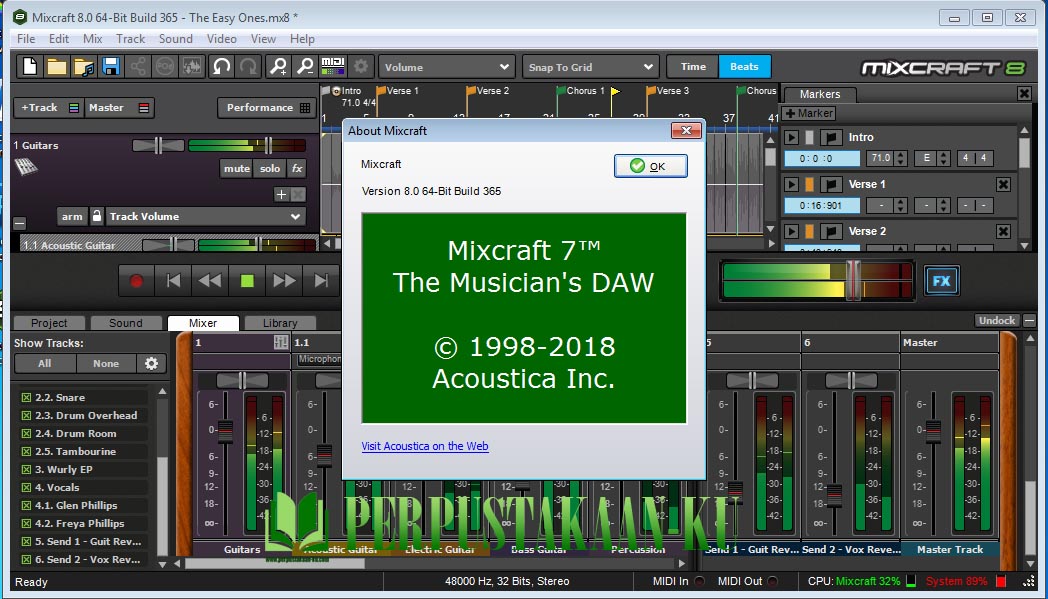The width and height of the screenshot is (1048, 599).
Task: Click the undo arrow icon
Action: (221, 66)
